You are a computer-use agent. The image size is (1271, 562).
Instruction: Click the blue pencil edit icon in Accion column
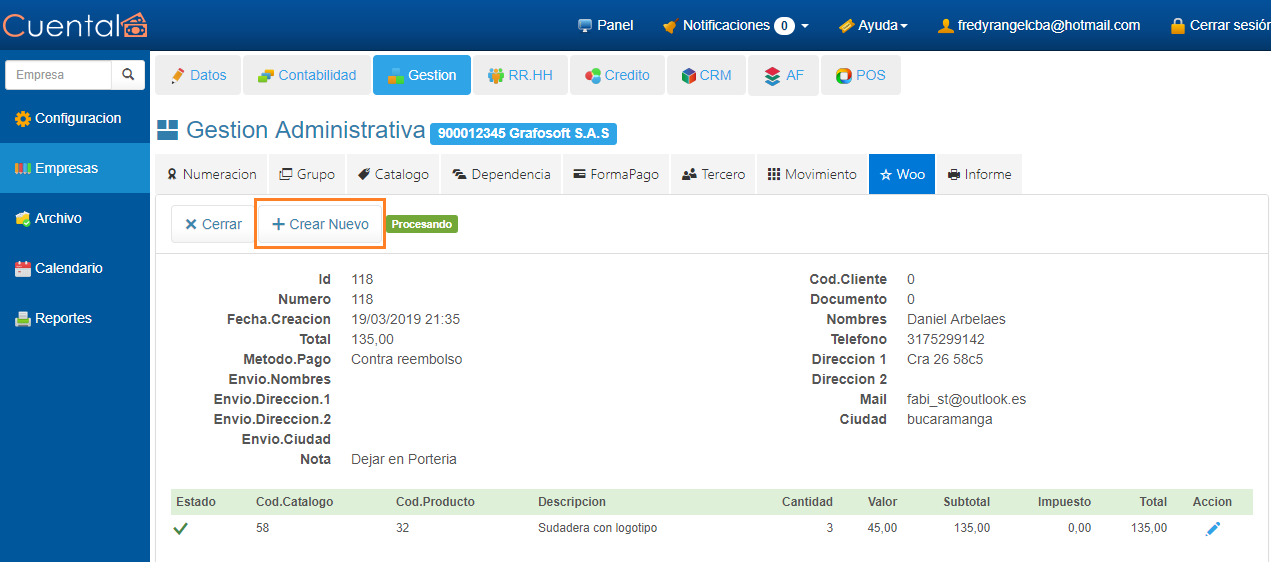[1213, 529]
